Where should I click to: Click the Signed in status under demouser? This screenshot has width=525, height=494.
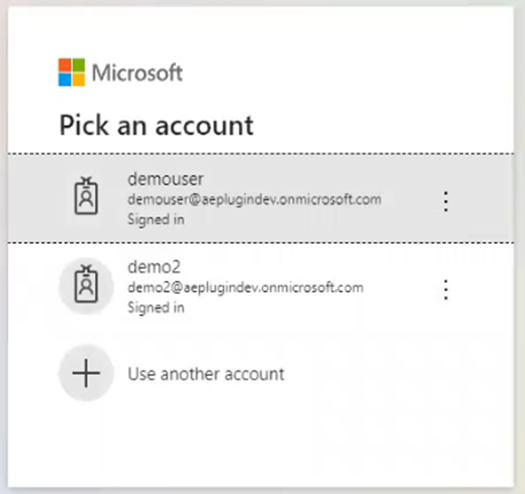point(156,220)
